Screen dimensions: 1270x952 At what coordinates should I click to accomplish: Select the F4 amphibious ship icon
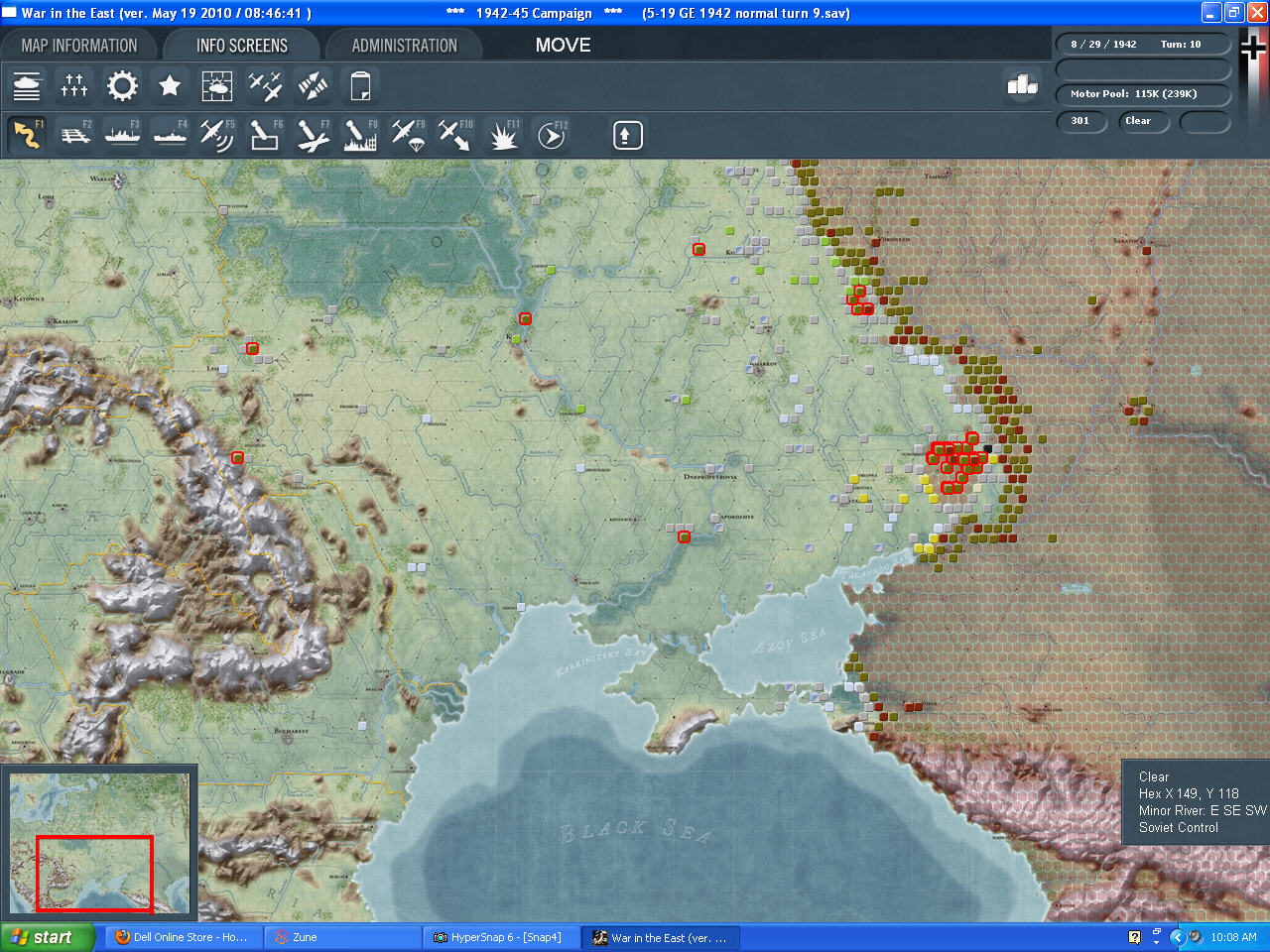click(x=170, y=135)
